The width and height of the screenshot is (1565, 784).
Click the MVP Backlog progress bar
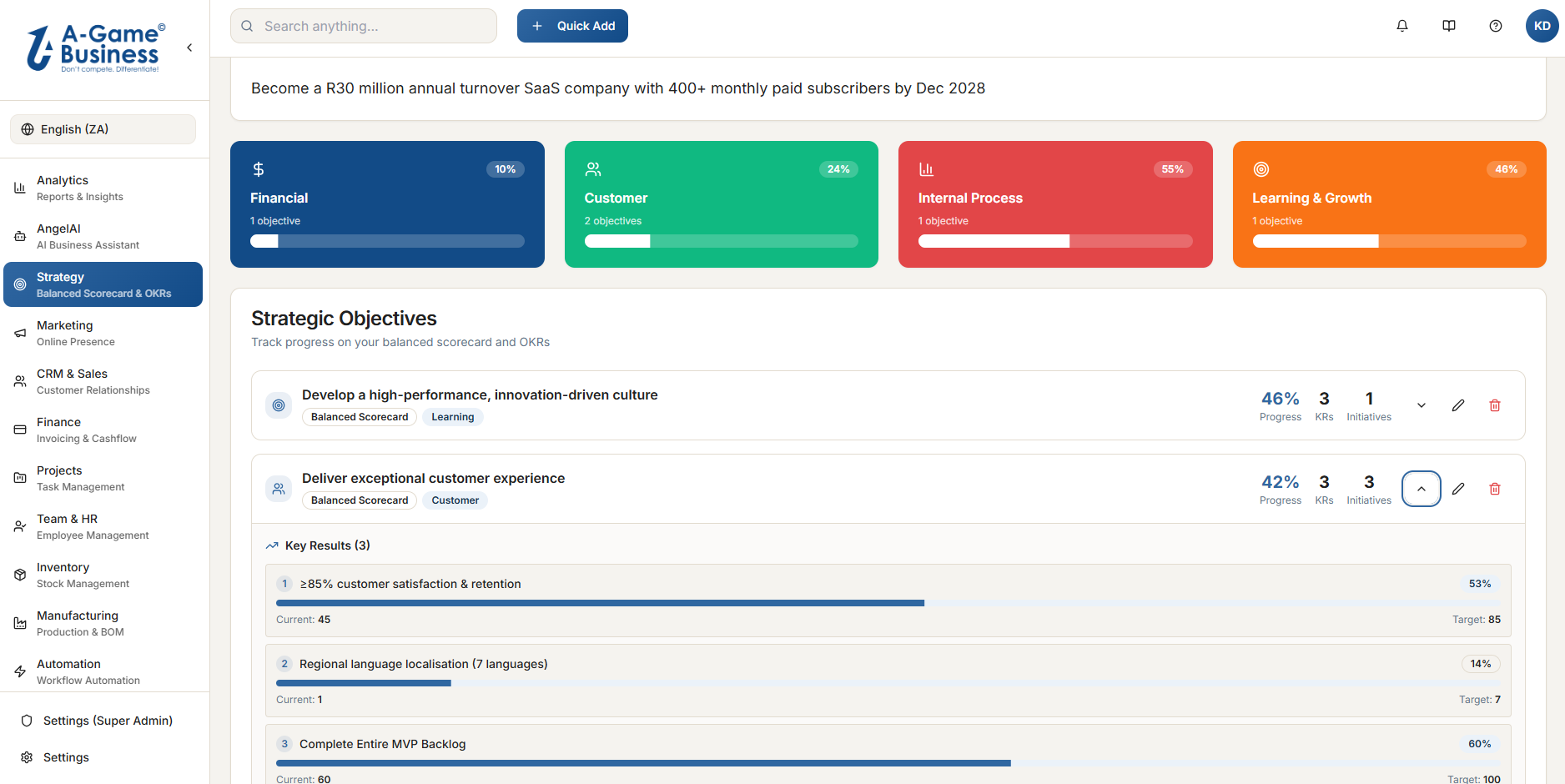coord(888,763)
